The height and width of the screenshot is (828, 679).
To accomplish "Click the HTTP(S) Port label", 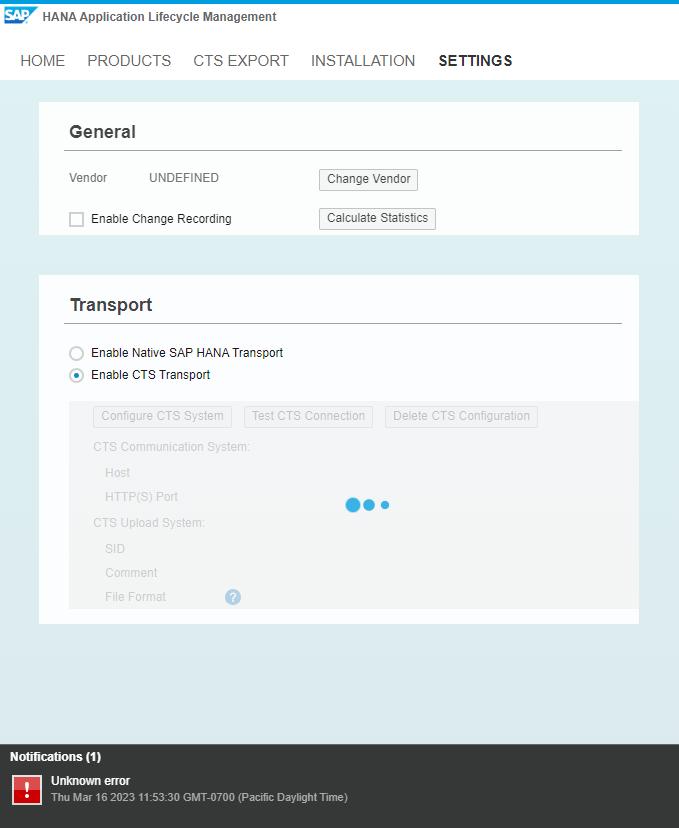I will click(x=142, y=497).
